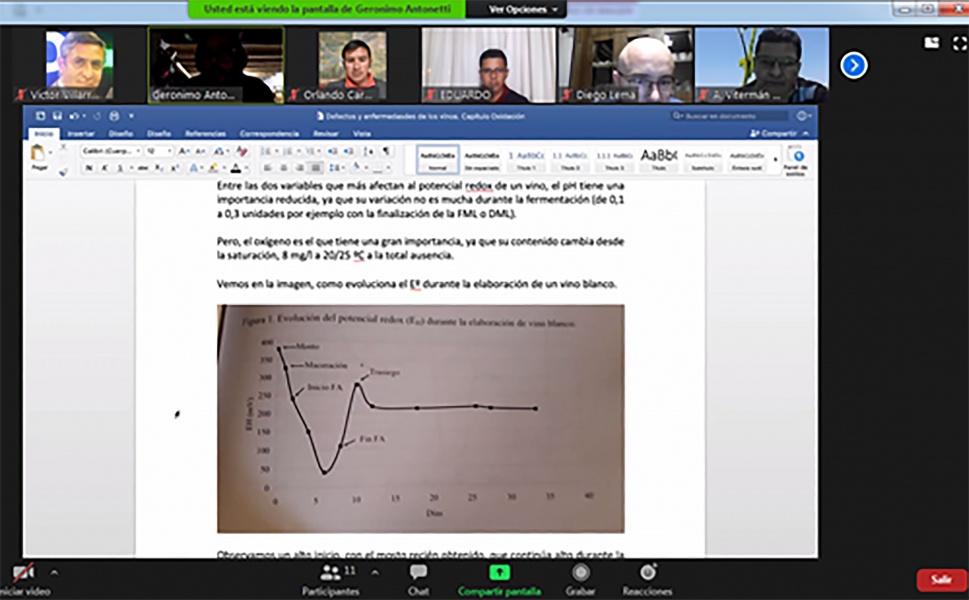This screenshot has width=969, height=600.
Task: Open the Calibri font name dropdown
Action: click(111, 151)
